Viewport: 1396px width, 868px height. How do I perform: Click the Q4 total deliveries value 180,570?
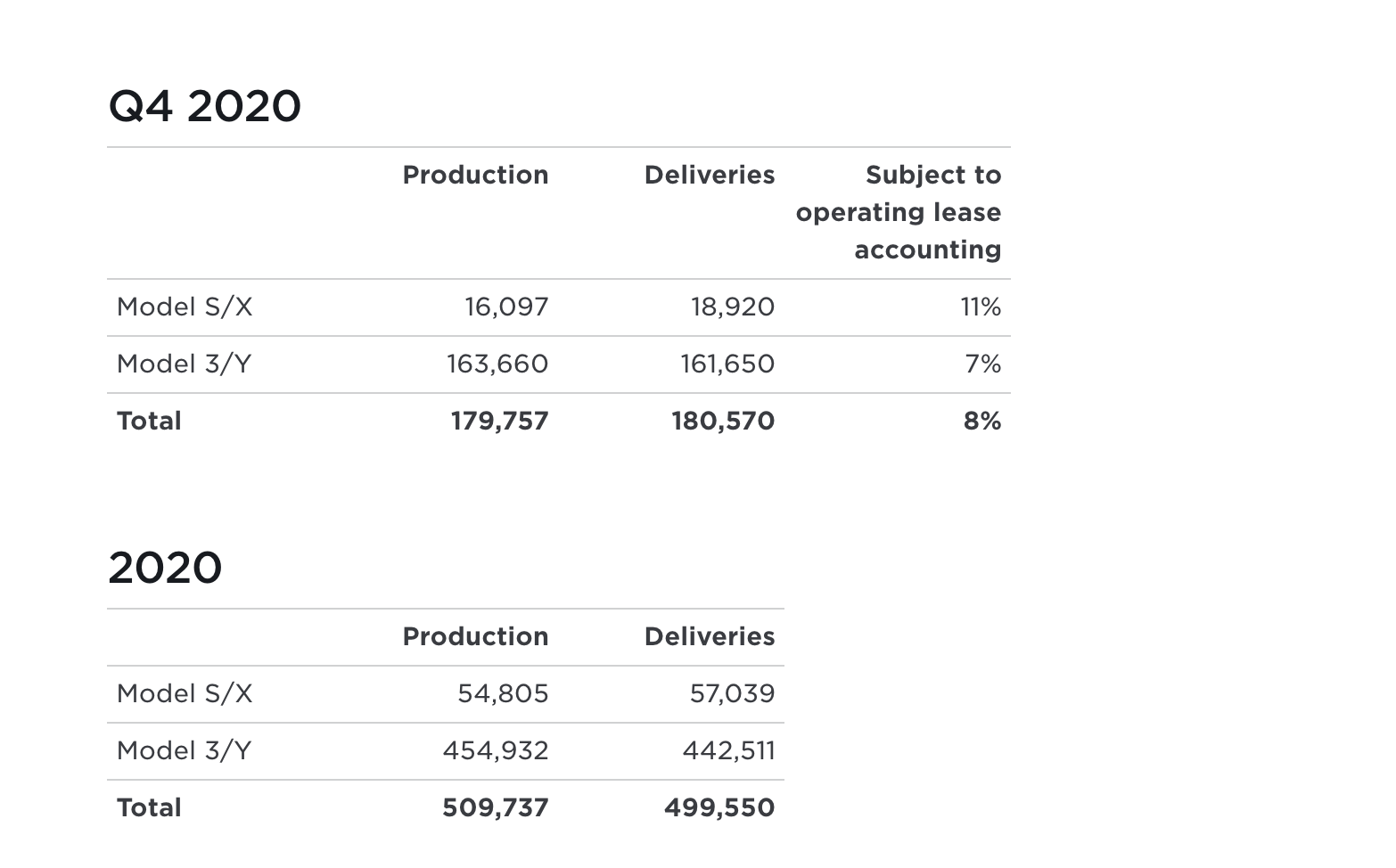[x=723, y=422]
